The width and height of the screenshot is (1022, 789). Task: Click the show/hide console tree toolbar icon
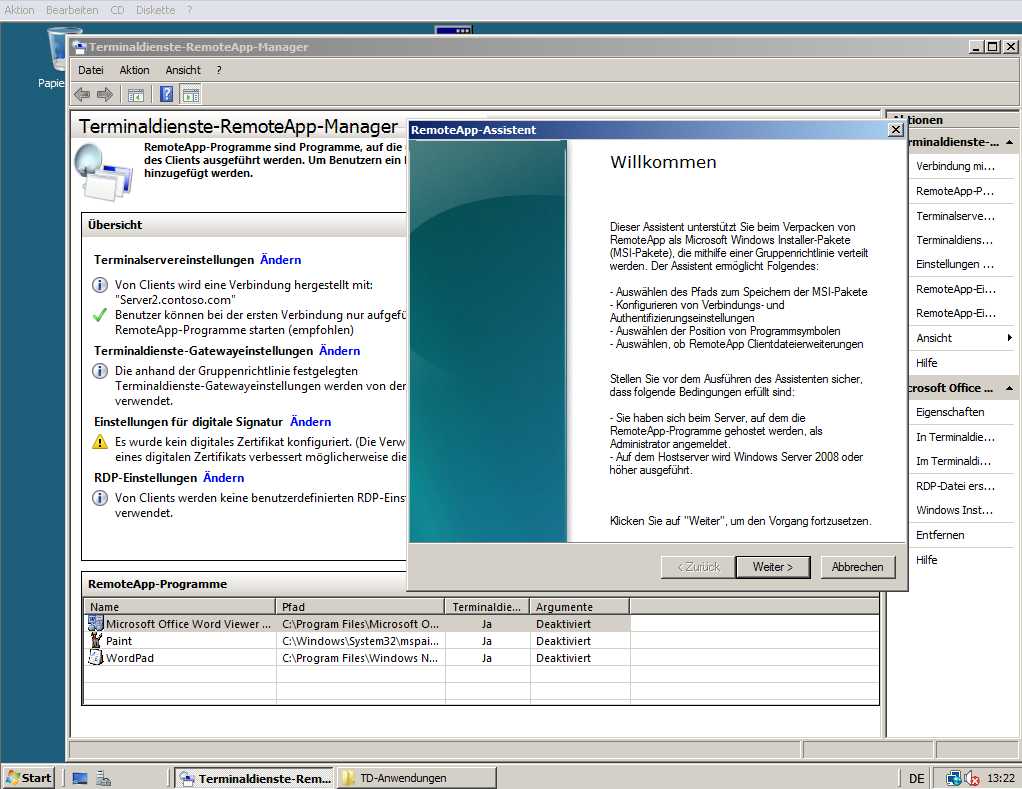click(136, 95)
